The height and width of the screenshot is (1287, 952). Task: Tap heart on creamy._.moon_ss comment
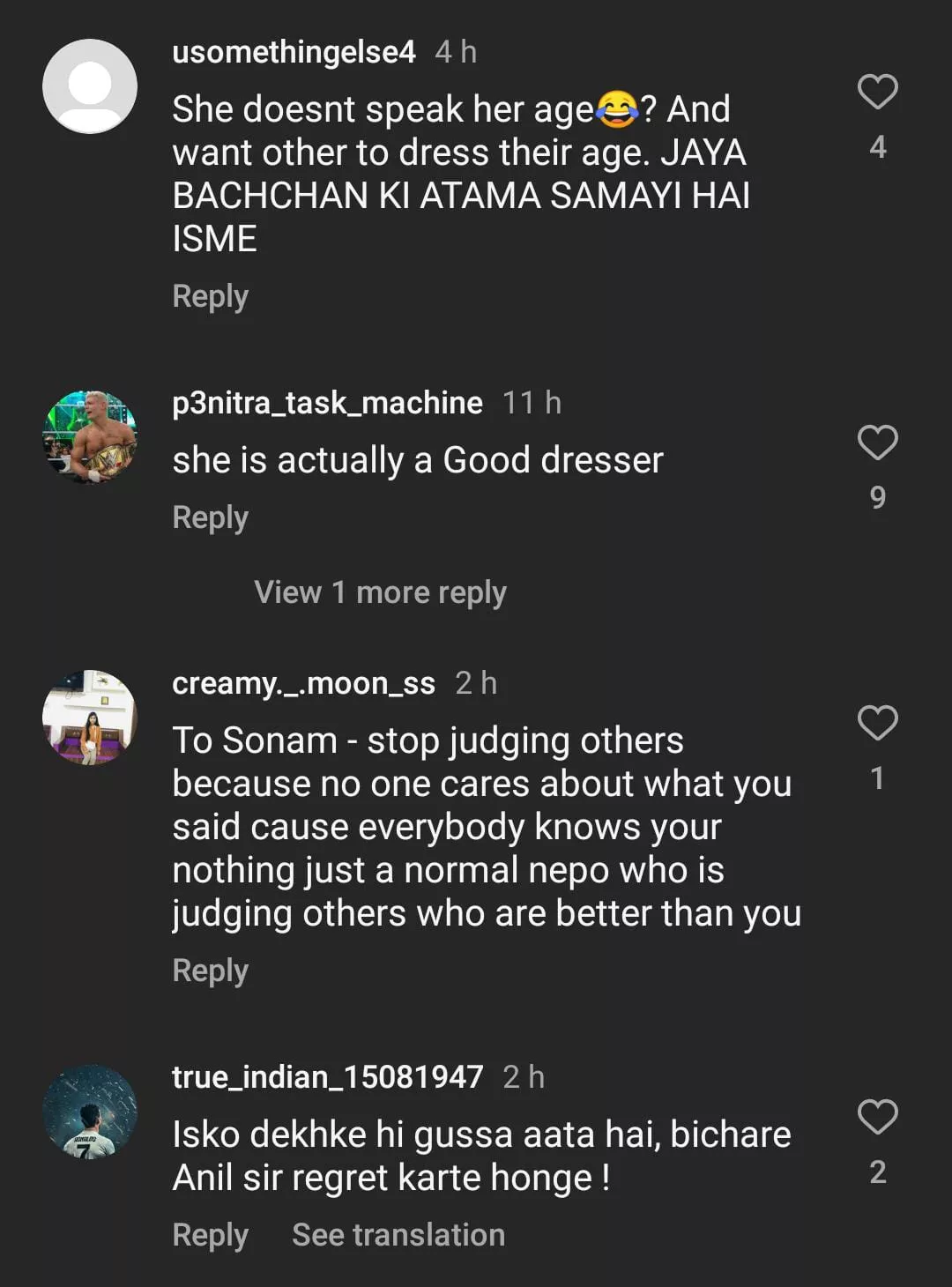[x=877, y=723]
